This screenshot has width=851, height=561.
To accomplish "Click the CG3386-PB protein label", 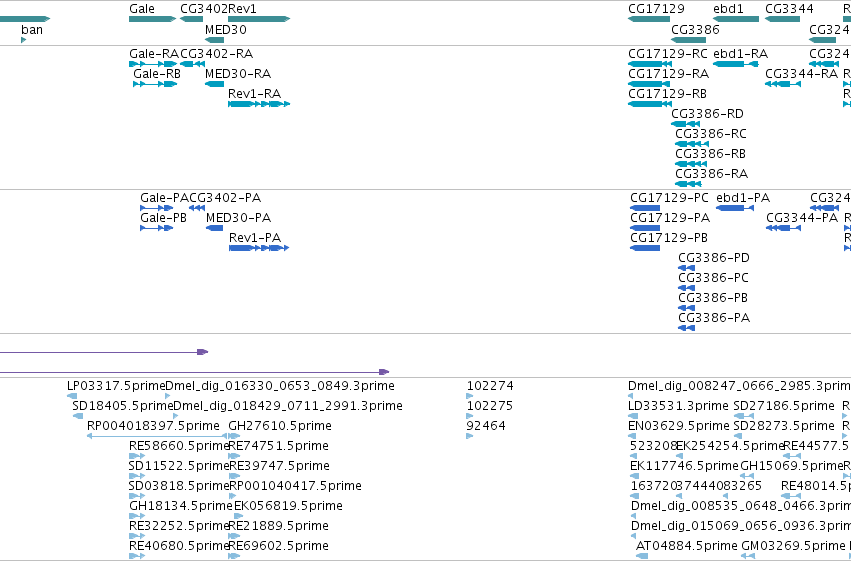I will coord(713,298).
